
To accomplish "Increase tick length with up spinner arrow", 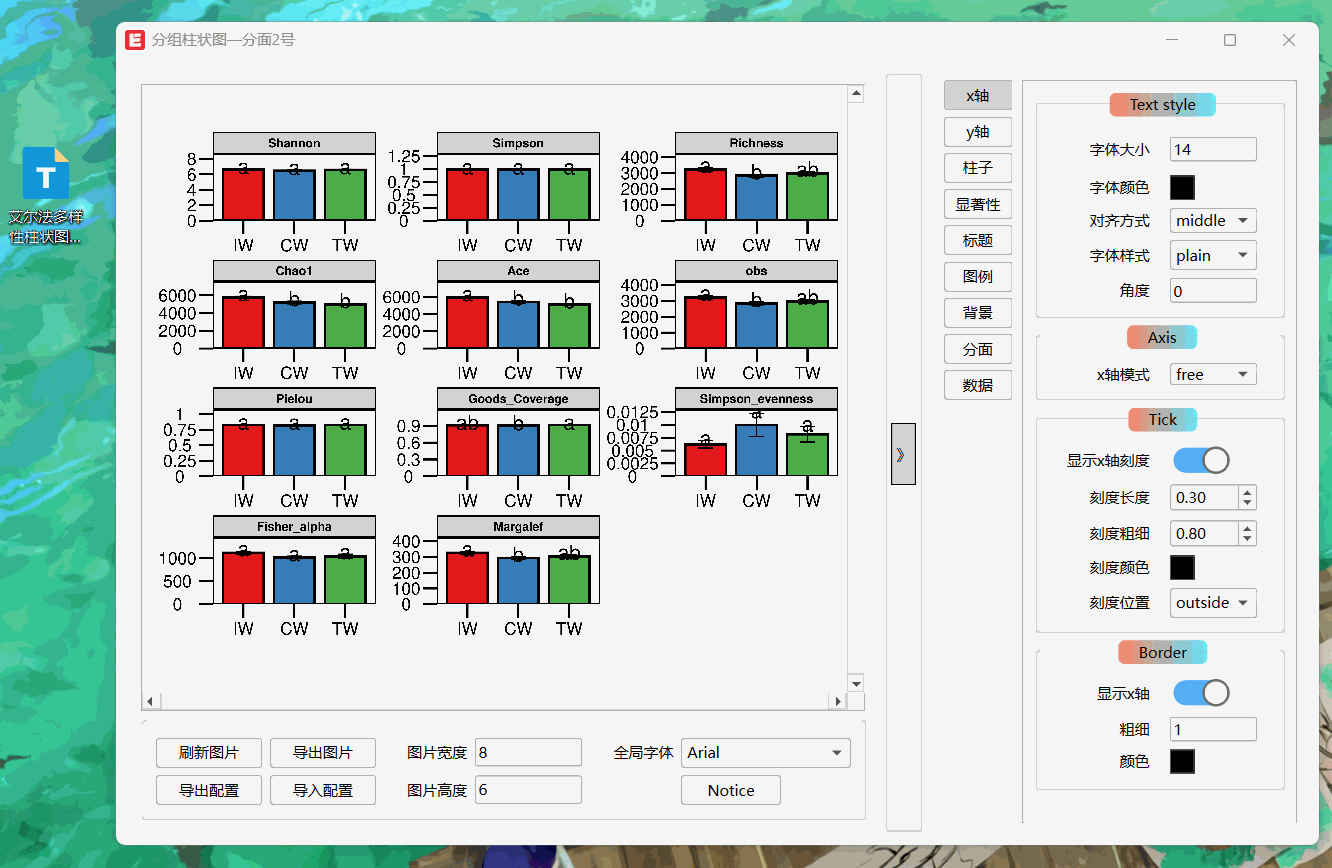I will 1247,492.
